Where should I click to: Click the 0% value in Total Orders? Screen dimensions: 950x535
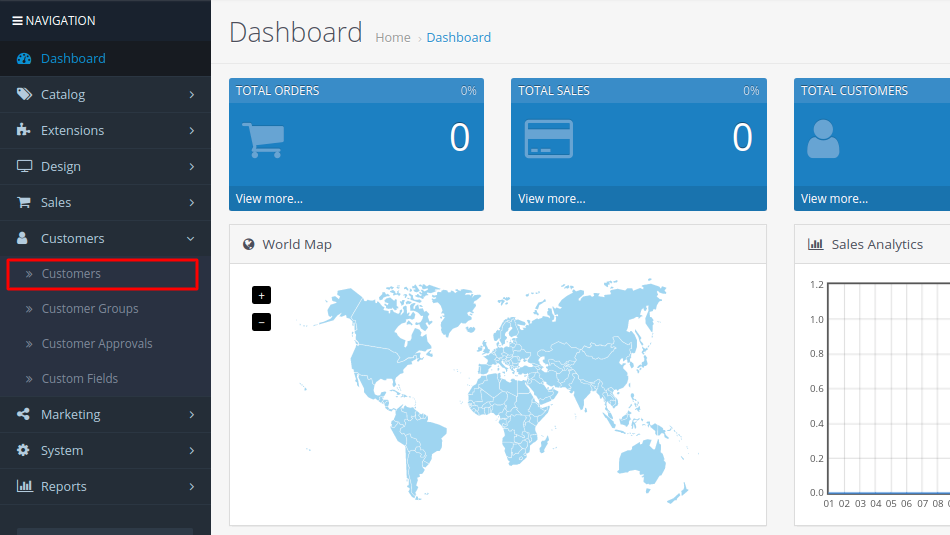[x=468, y=91]
